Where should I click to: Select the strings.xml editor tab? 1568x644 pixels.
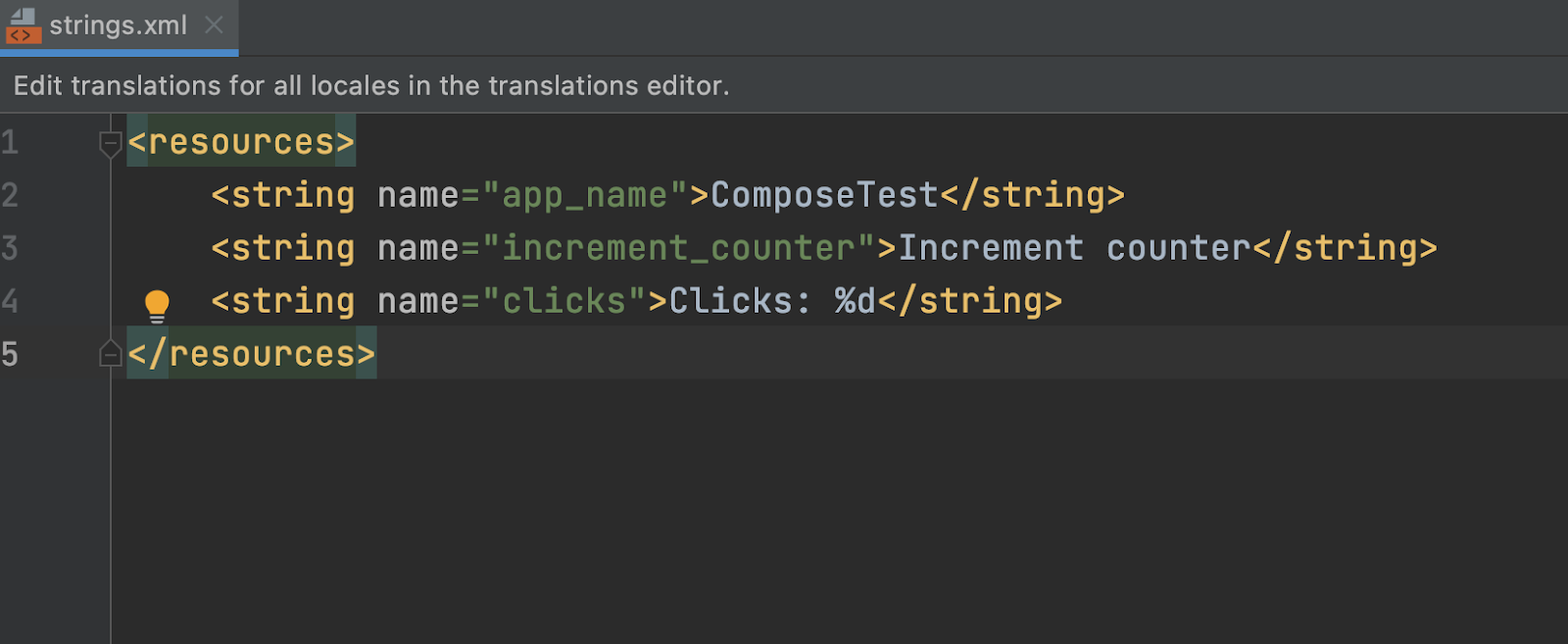pos(119,26)
